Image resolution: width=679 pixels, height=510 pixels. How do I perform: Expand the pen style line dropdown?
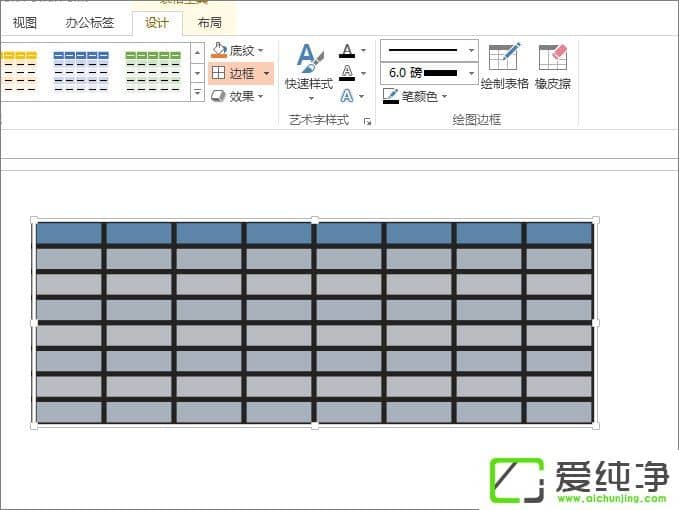tap(471, 49)
